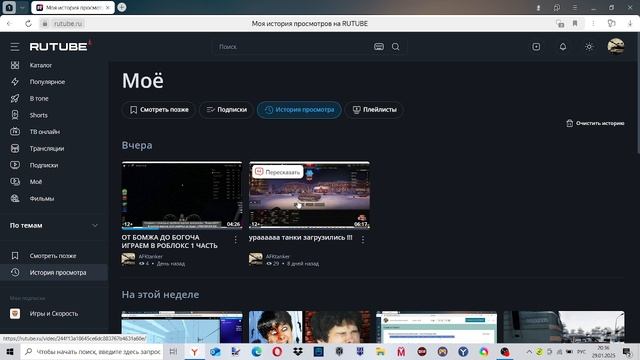
Task: Click the Windows taskbar search box
Action: [x=92, y=351]
